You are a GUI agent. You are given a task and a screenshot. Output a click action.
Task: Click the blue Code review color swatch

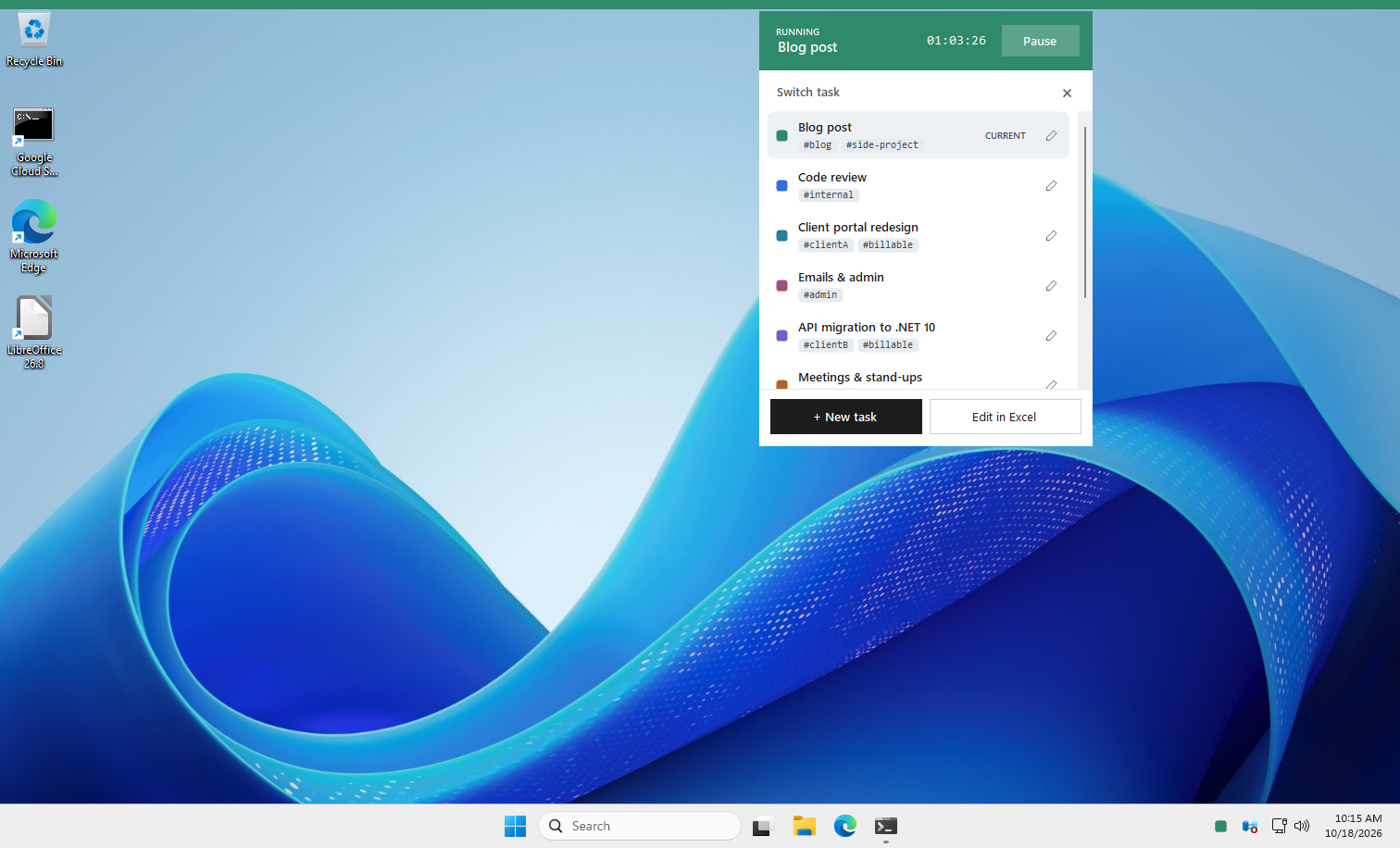pos(781,186)
